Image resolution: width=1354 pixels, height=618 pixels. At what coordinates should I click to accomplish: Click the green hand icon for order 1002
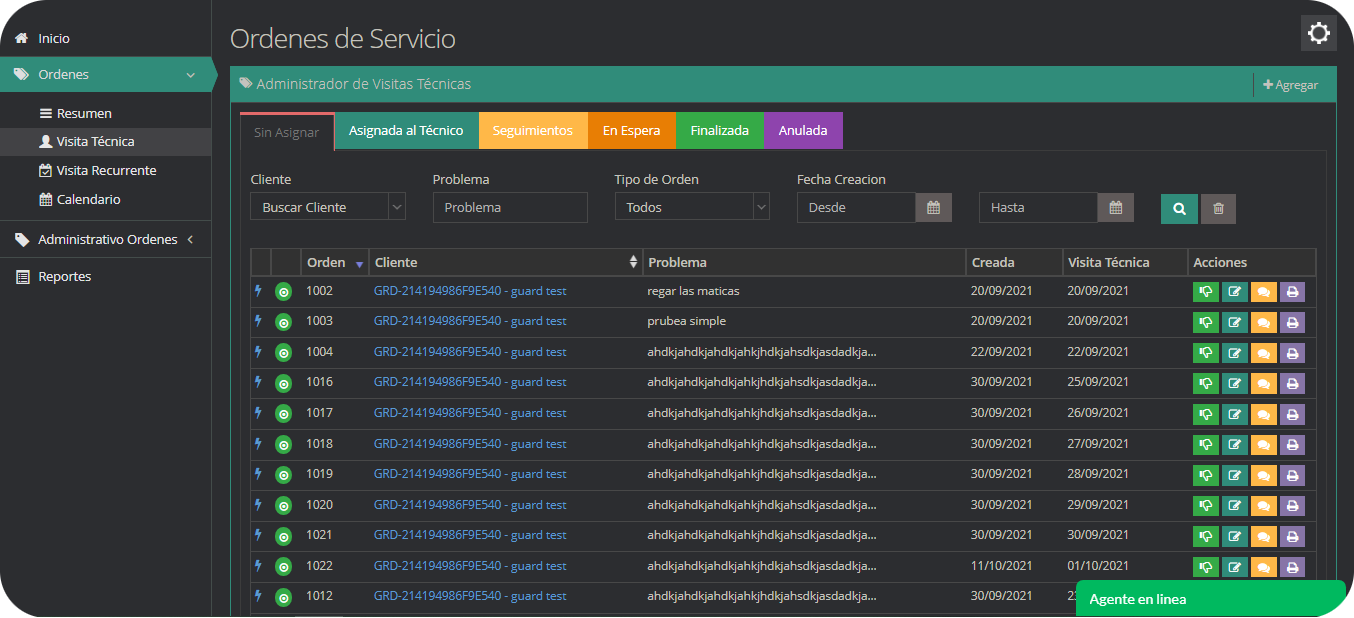[x=1206, y=292]
